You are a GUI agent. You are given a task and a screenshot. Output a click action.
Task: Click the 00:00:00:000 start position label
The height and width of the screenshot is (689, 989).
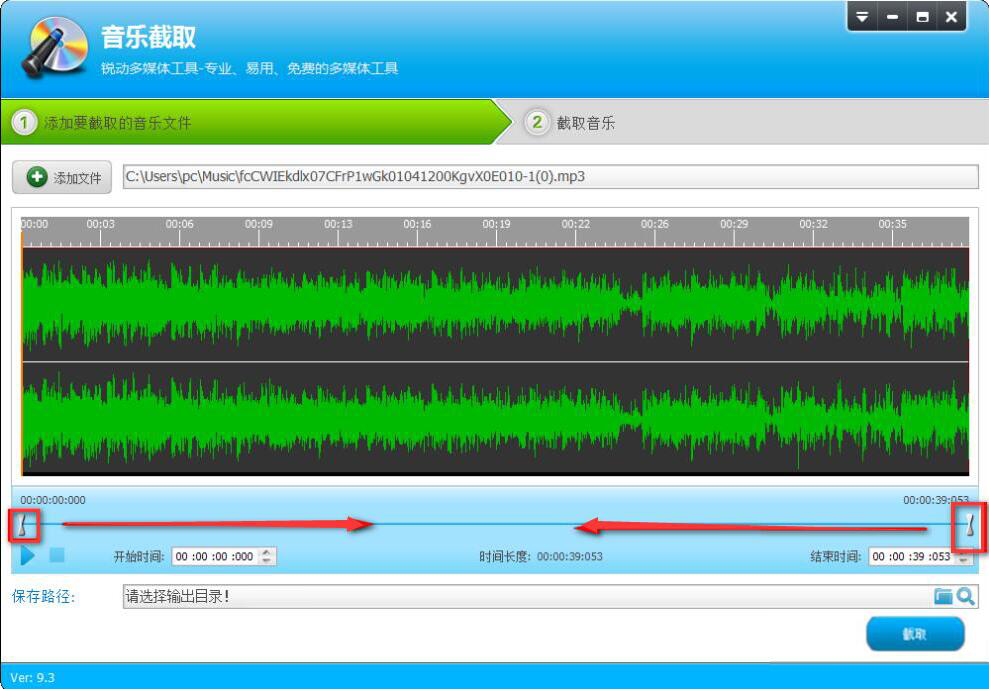[53, 500]
